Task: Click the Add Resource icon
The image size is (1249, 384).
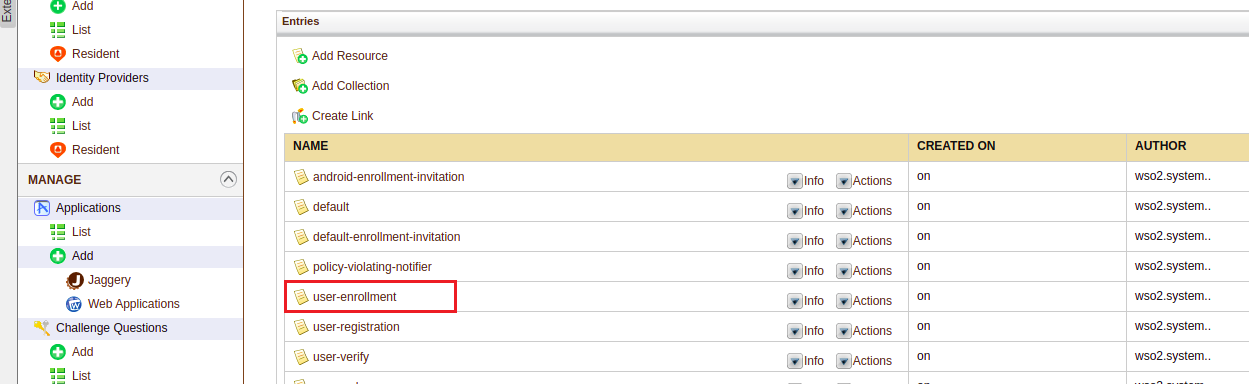Action: [299, 56]
